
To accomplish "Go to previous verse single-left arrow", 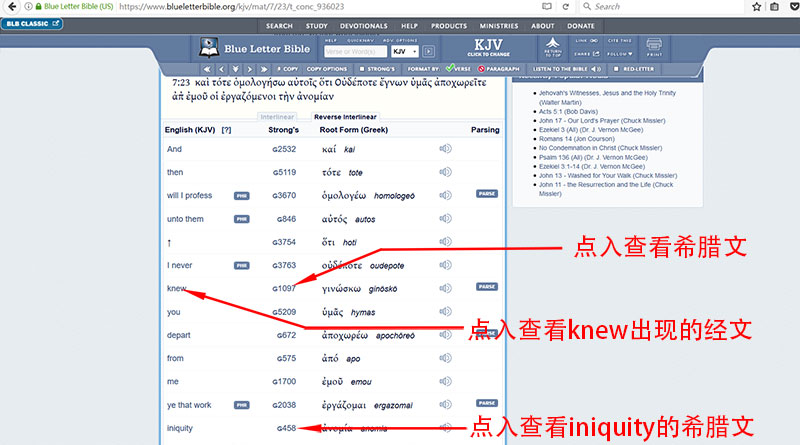I will coord(221,69).
